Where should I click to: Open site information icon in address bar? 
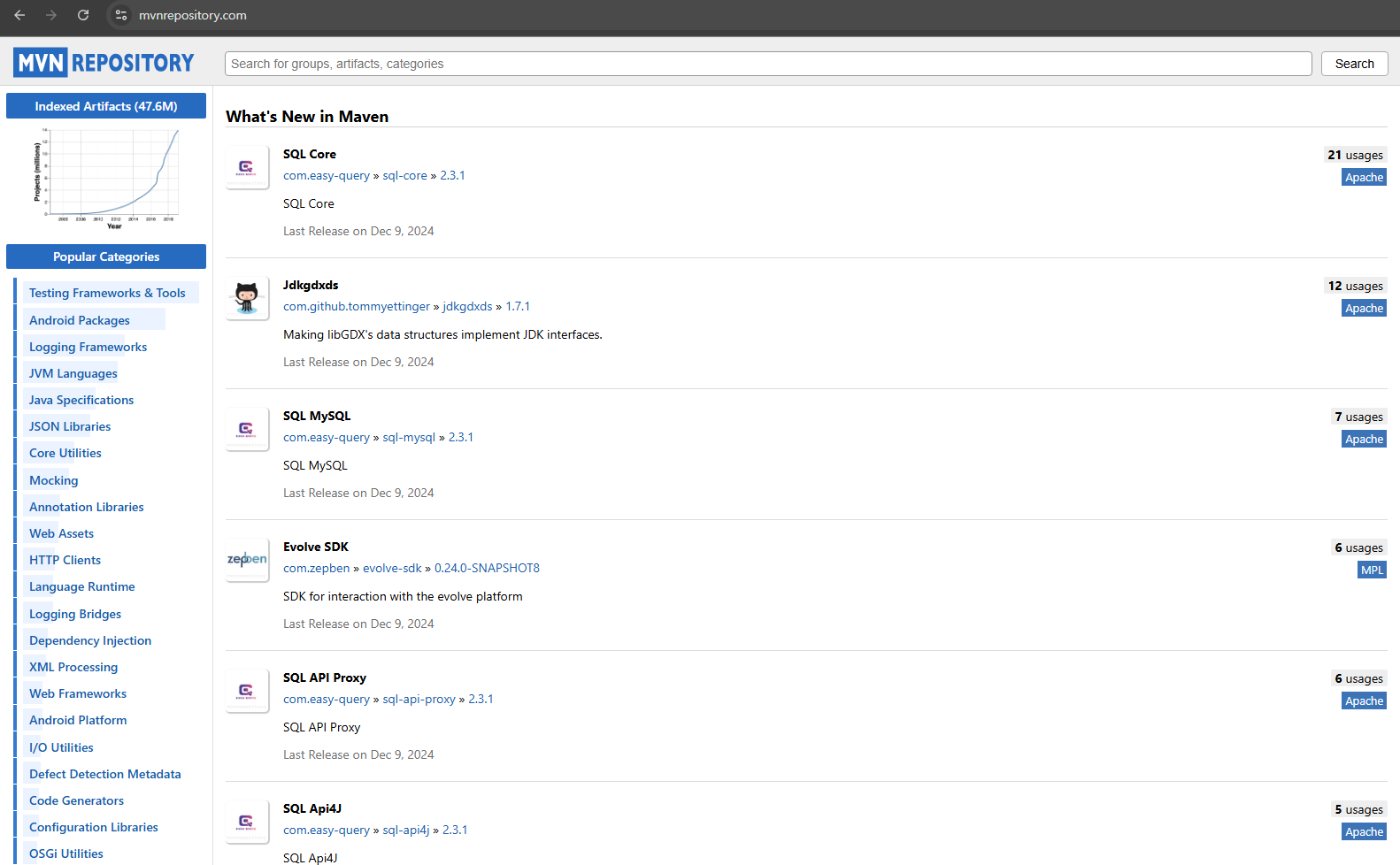tap(121, 15)
